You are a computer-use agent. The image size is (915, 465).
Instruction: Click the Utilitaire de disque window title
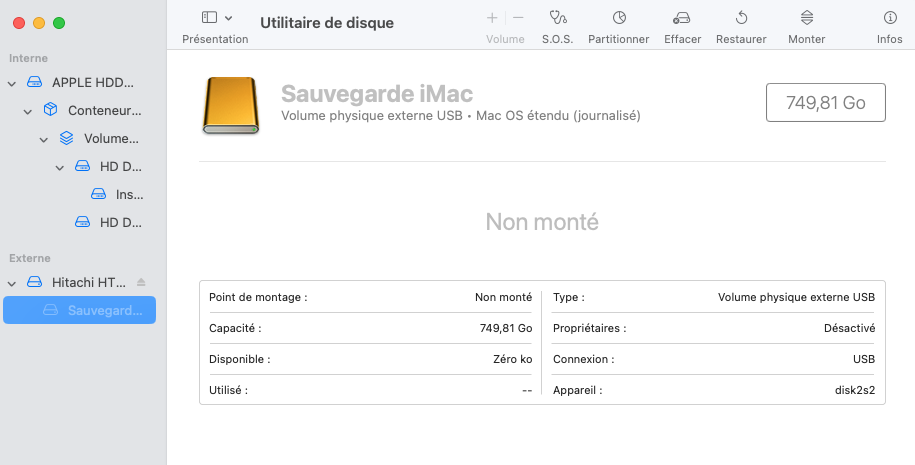(x=327, y=23)
